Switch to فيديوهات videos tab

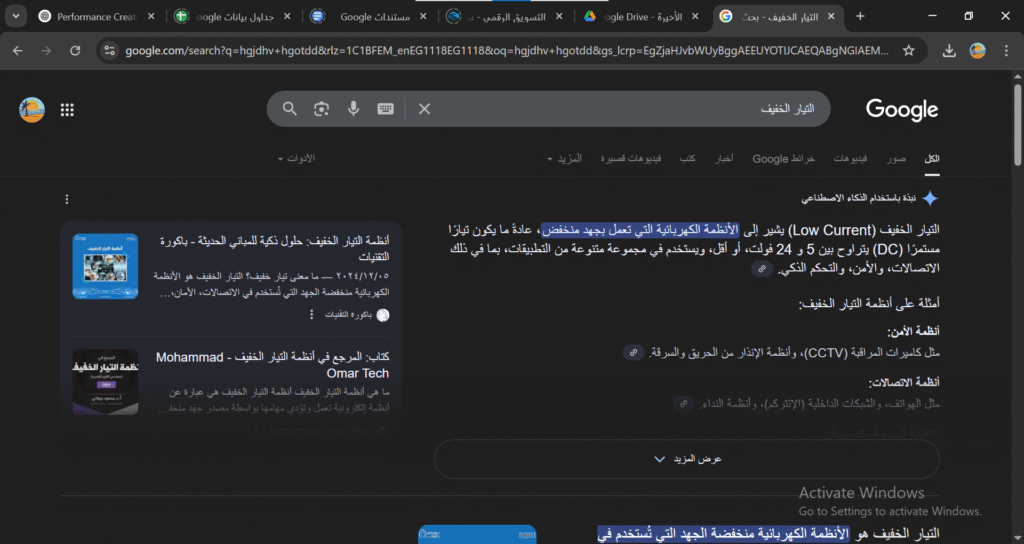(x=850, y=159)
